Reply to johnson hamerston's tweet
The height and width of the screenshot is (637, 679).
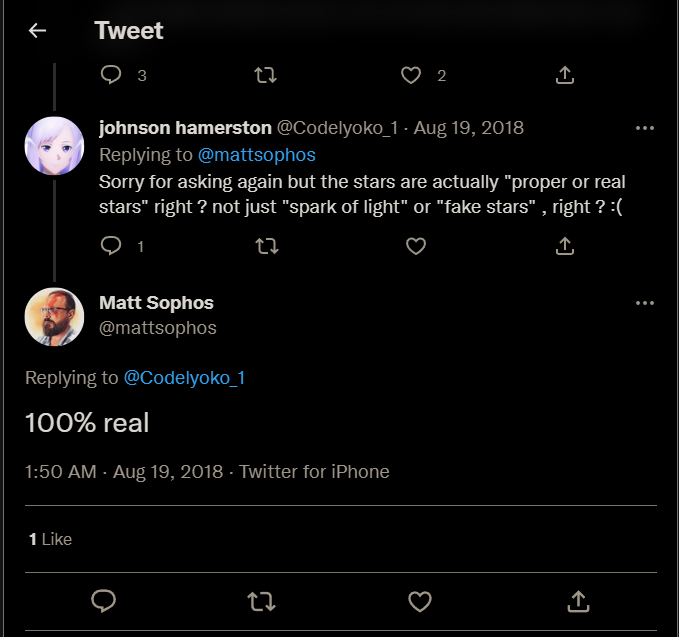pyautogui.click(x=112, y=246)
